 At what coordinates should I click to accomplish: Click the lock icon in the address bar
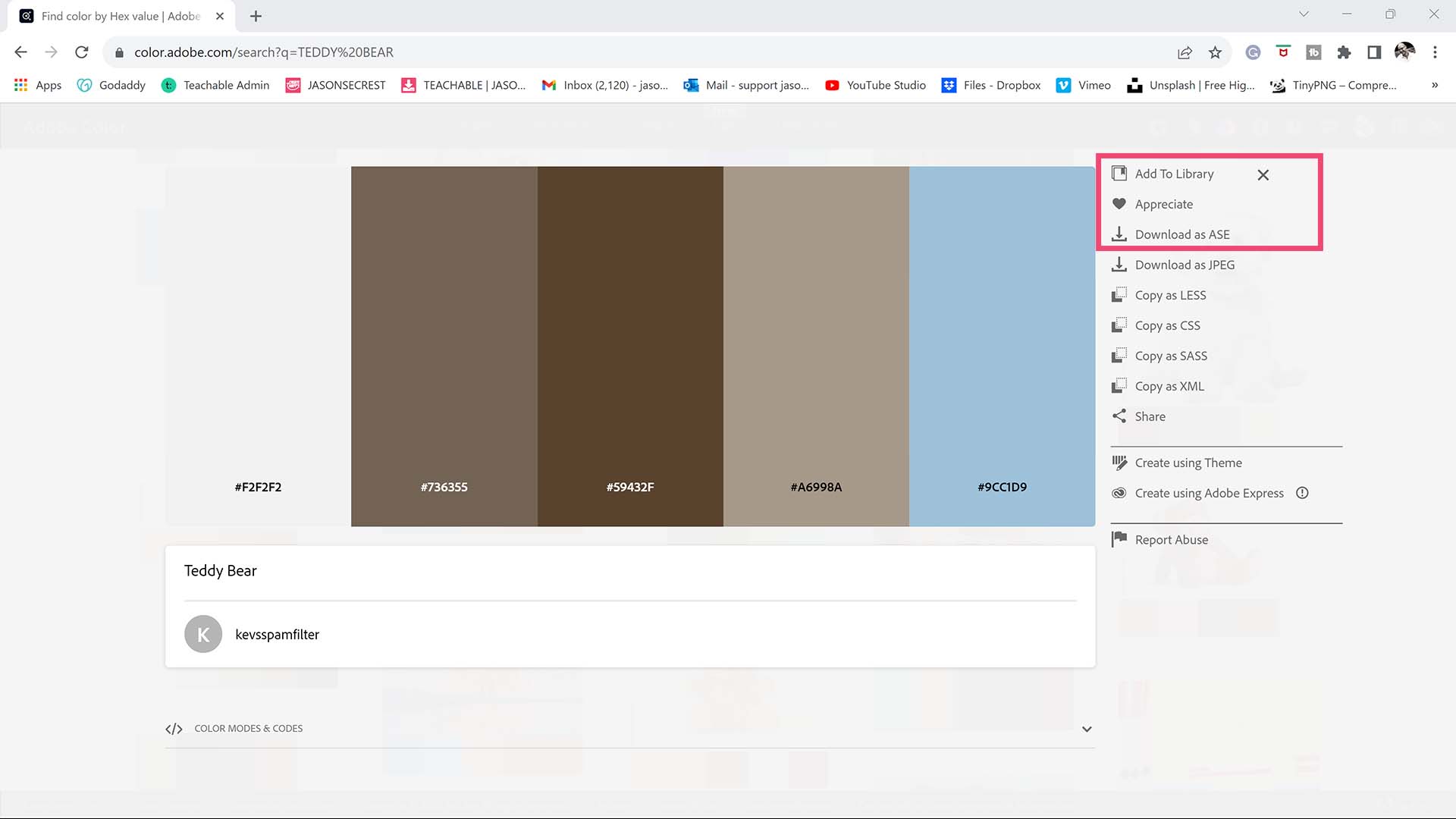pos(119,52)
